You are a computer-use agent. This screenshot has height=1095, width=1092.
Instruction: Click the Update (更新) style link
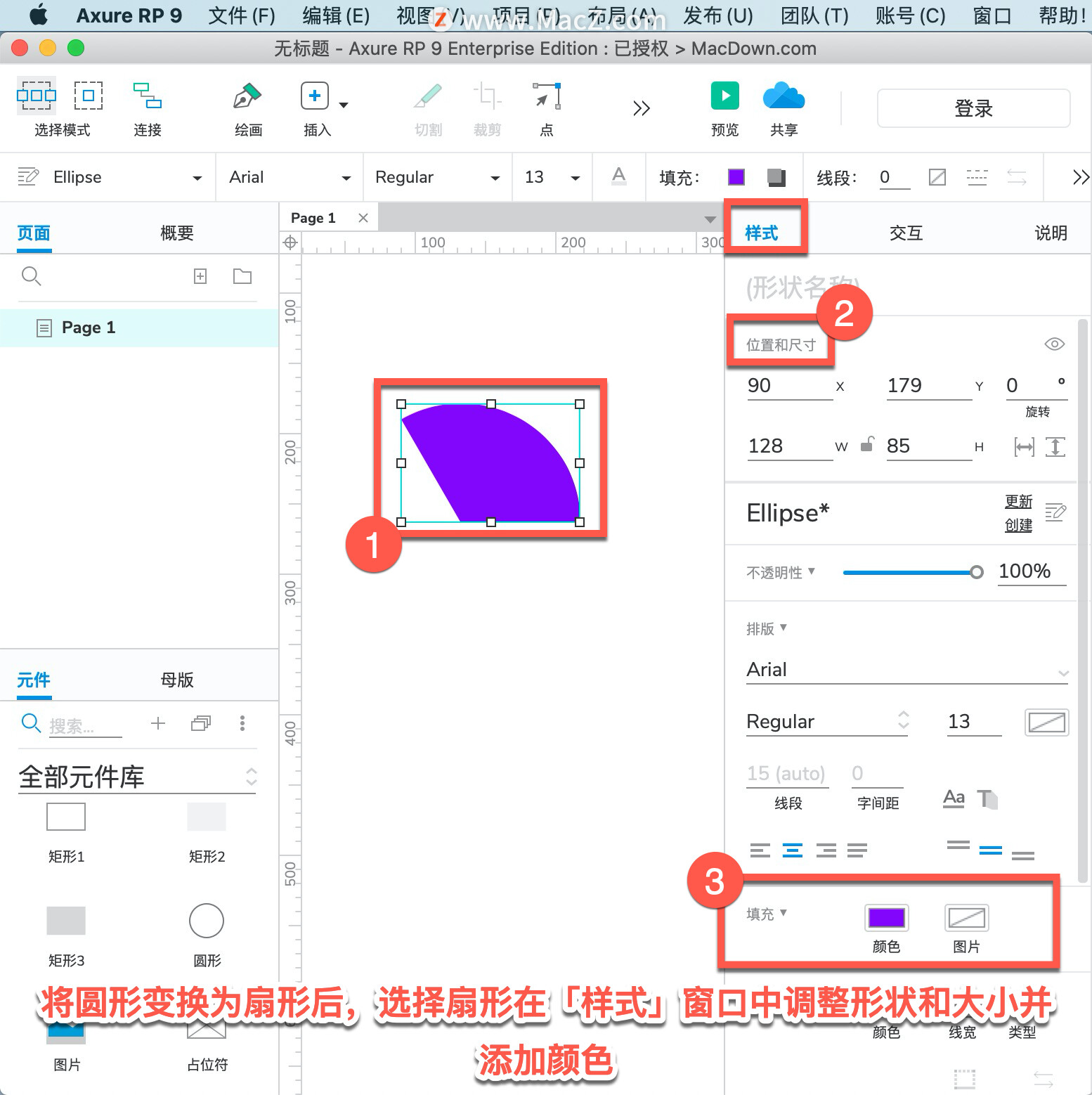[1018, 502]
